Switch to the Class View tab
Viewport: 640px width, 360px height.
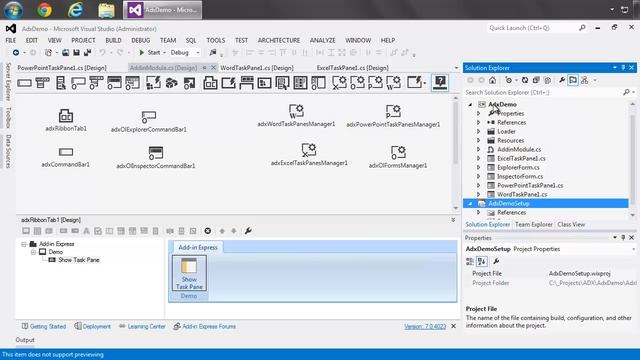click(x=571, y=224)
